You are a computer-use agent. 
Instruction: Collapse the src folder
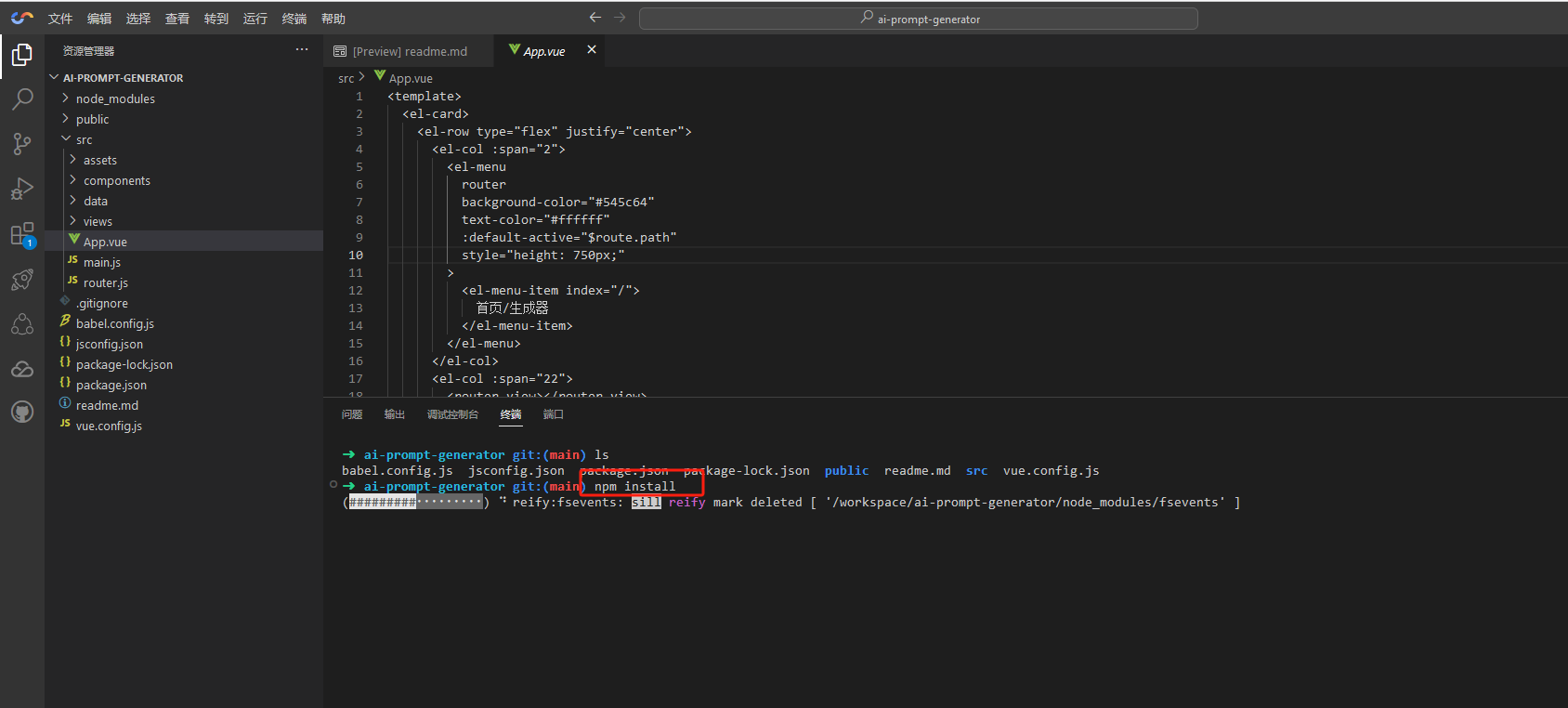tap(184, 139)
